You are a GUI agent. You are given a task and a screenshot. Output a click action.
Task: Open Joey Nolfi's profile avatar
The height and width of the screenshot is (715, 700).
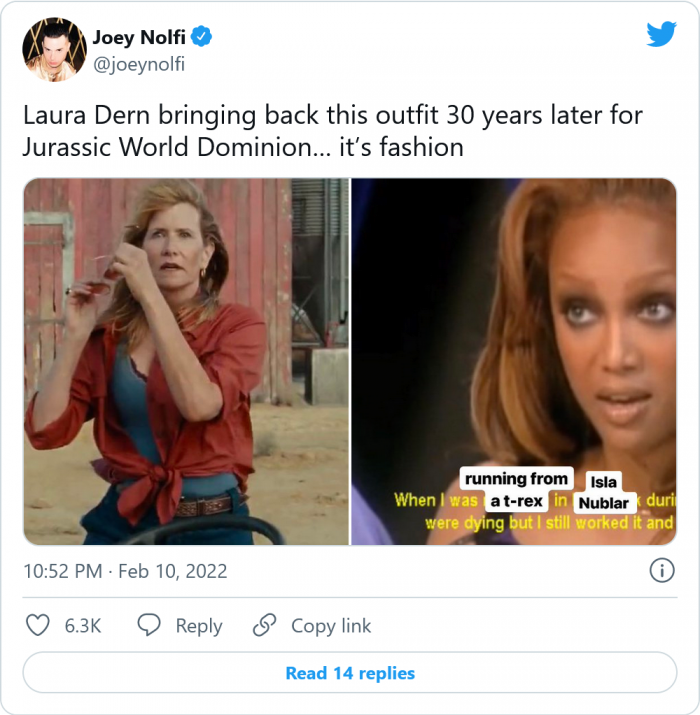[x=54, y=49]
